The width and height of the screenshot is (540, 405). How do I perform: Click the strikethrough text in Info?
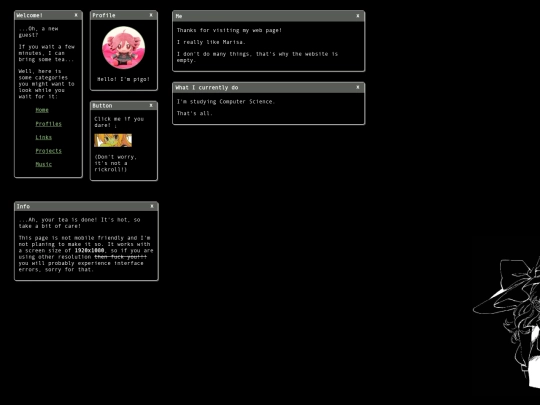(121, 257)
